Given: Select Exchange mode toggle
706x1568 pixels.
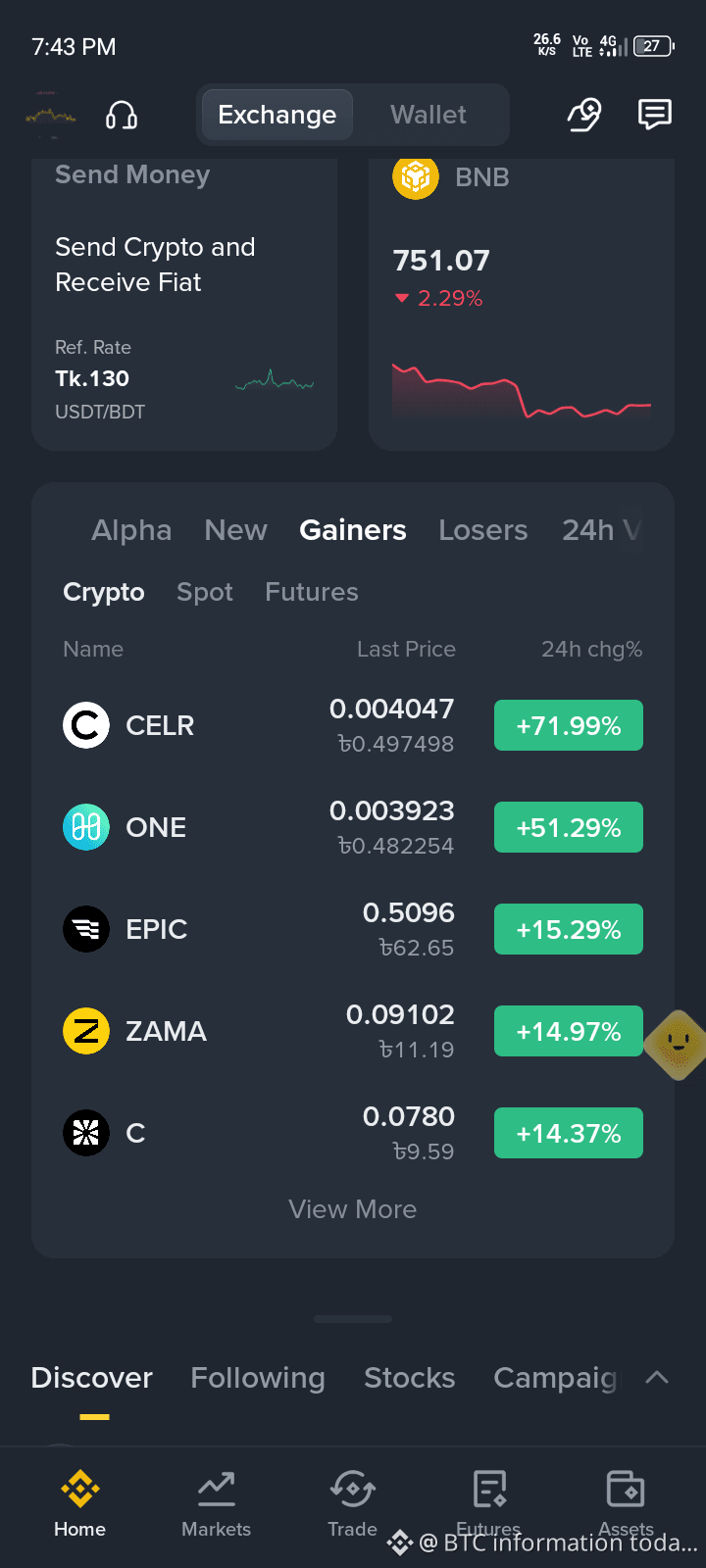Looking at the screenshot, I should click(277, 115).
